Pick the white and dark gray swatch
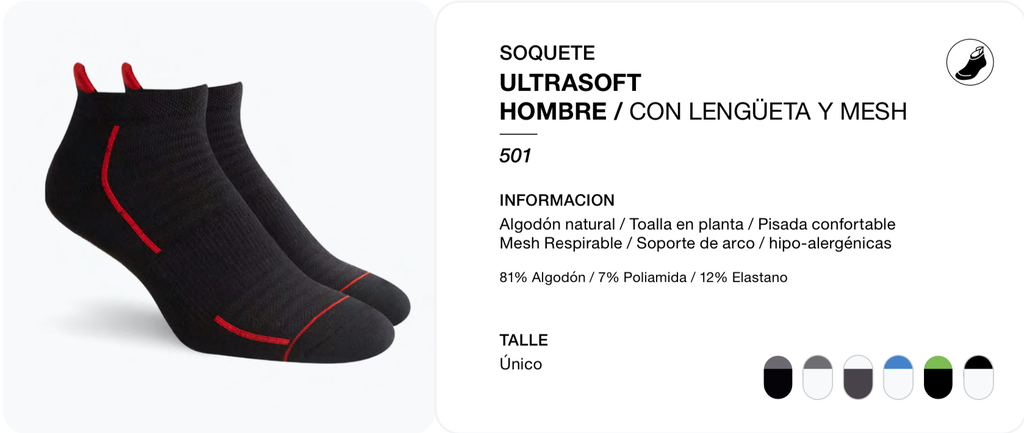The height and width of the screenshot is (433, 1024). click(x=858, y=377)
